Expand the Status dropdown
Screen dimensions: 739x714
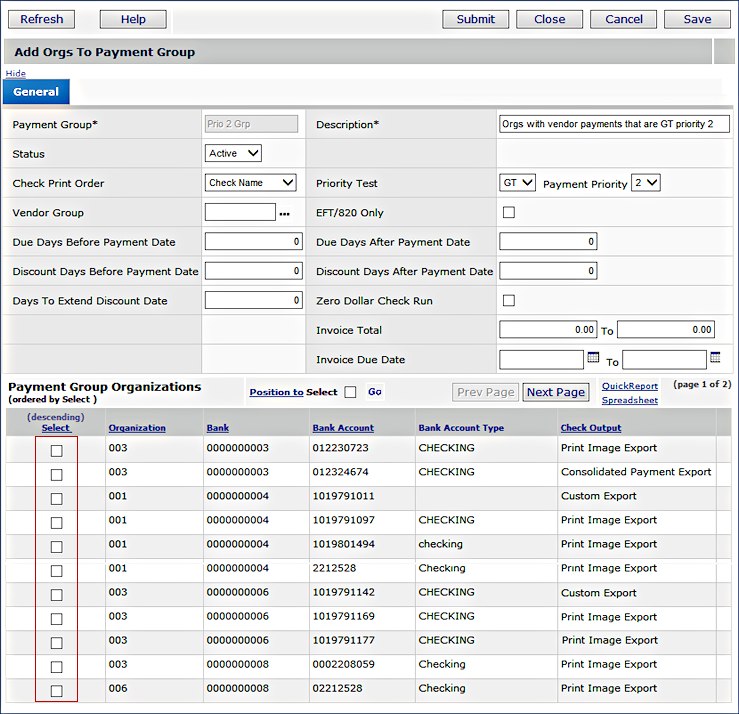point(234,154)
